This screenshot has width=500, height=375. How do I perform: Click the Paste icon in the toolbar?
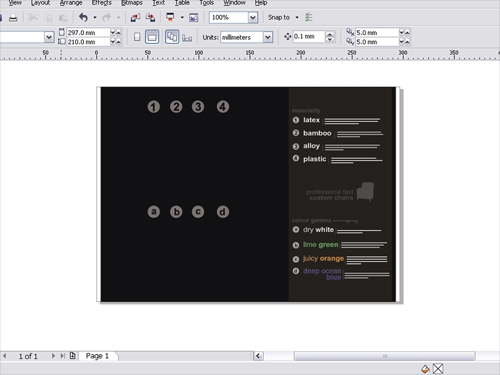point(63,18)
